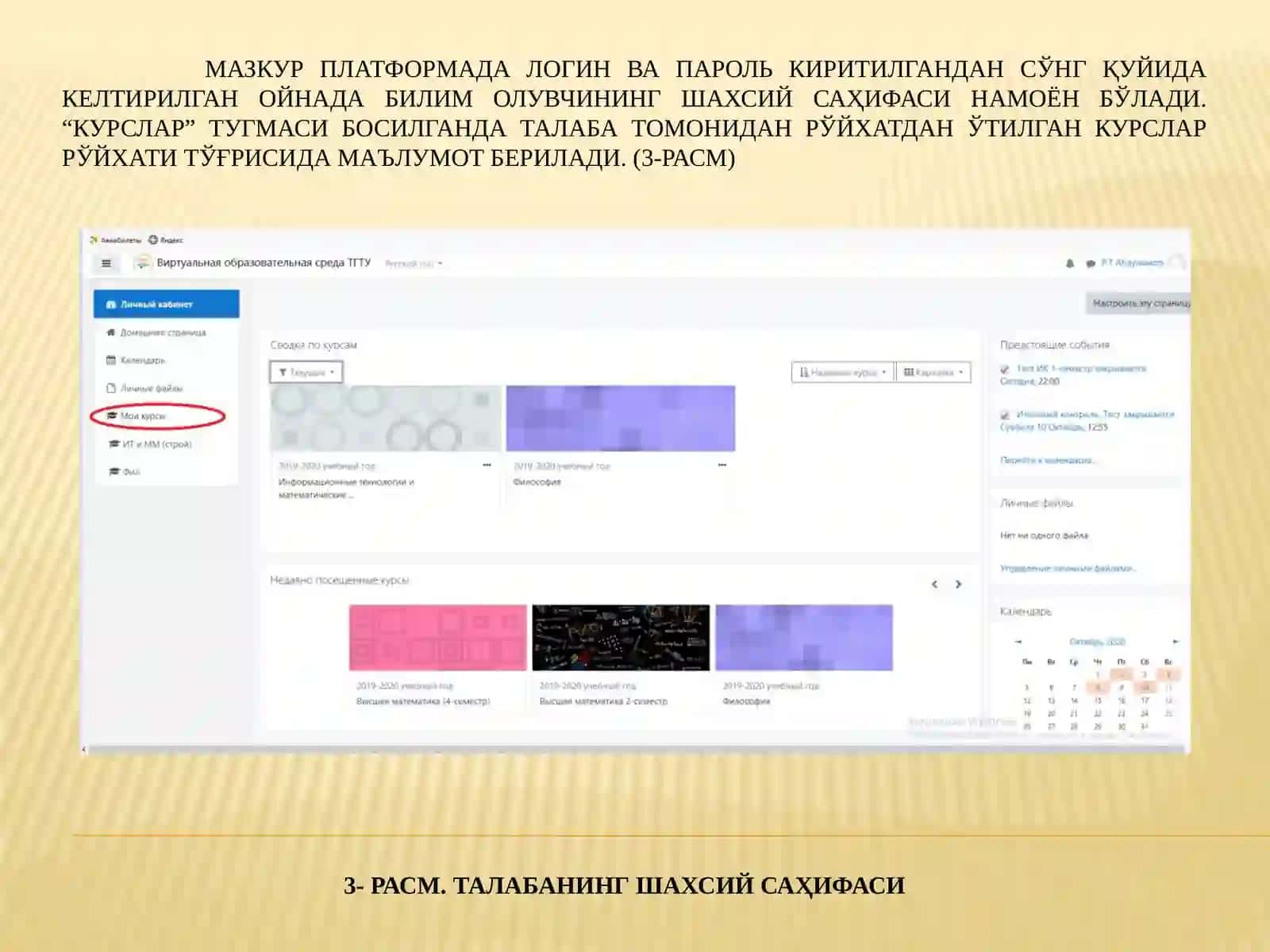Open the messages chat bubble icon

(1091, 263)
